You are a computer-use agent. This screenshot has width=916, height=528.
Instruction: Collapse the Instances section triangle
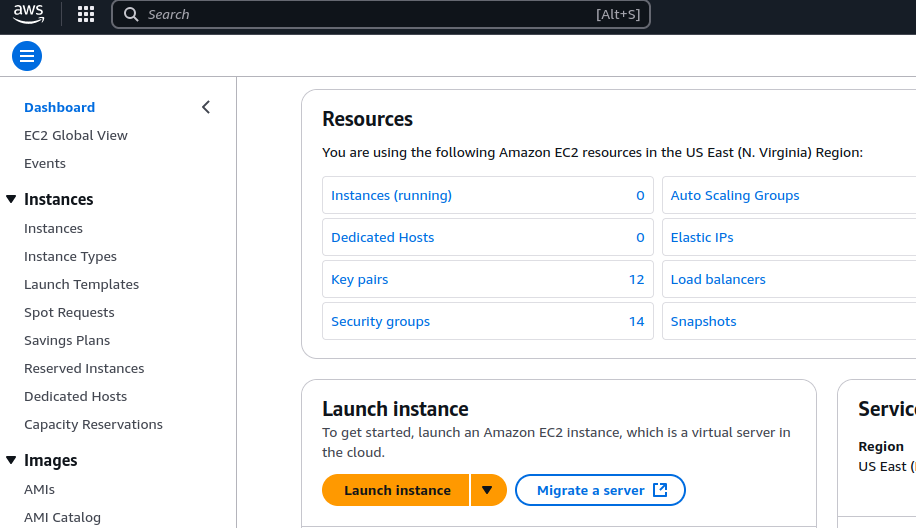11,199
